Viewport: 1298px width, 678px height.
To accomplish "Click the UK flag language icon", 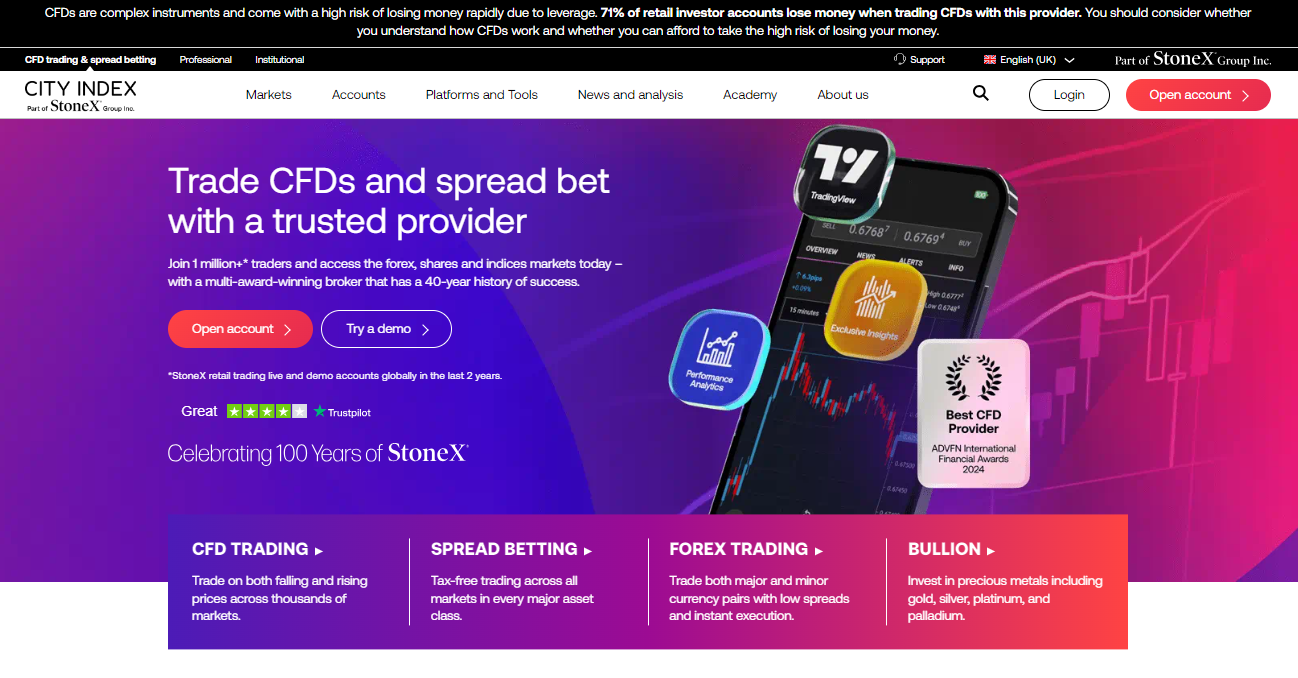I will pos(990,60).
